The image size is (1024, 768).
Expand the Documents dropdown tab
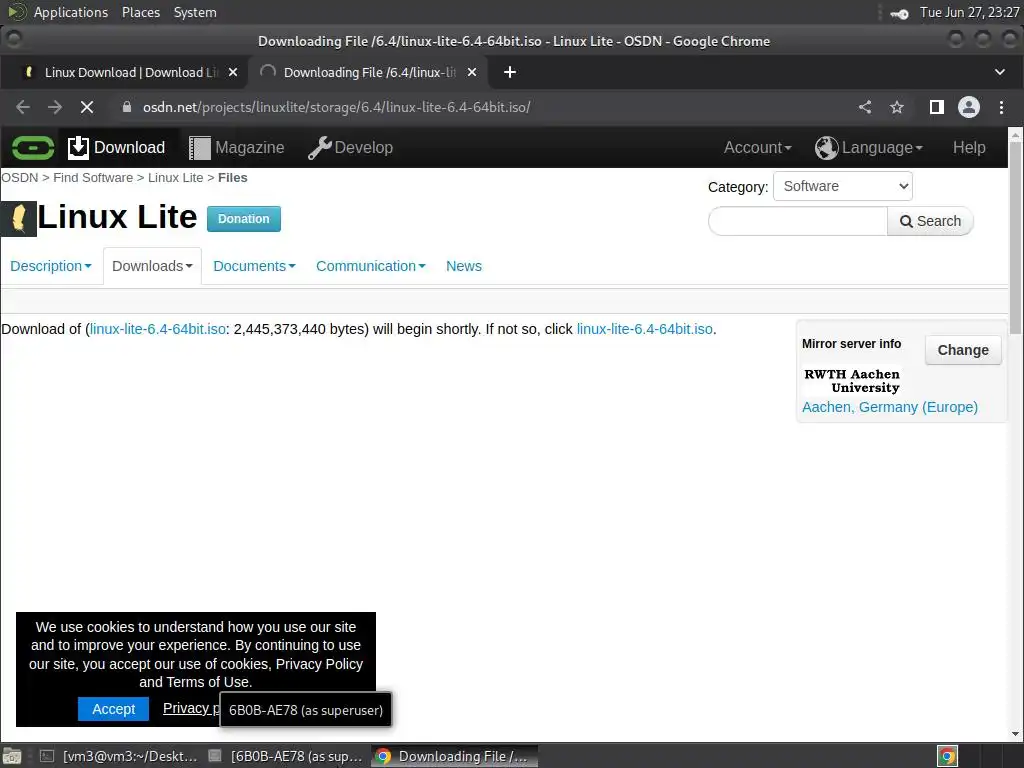254,266
